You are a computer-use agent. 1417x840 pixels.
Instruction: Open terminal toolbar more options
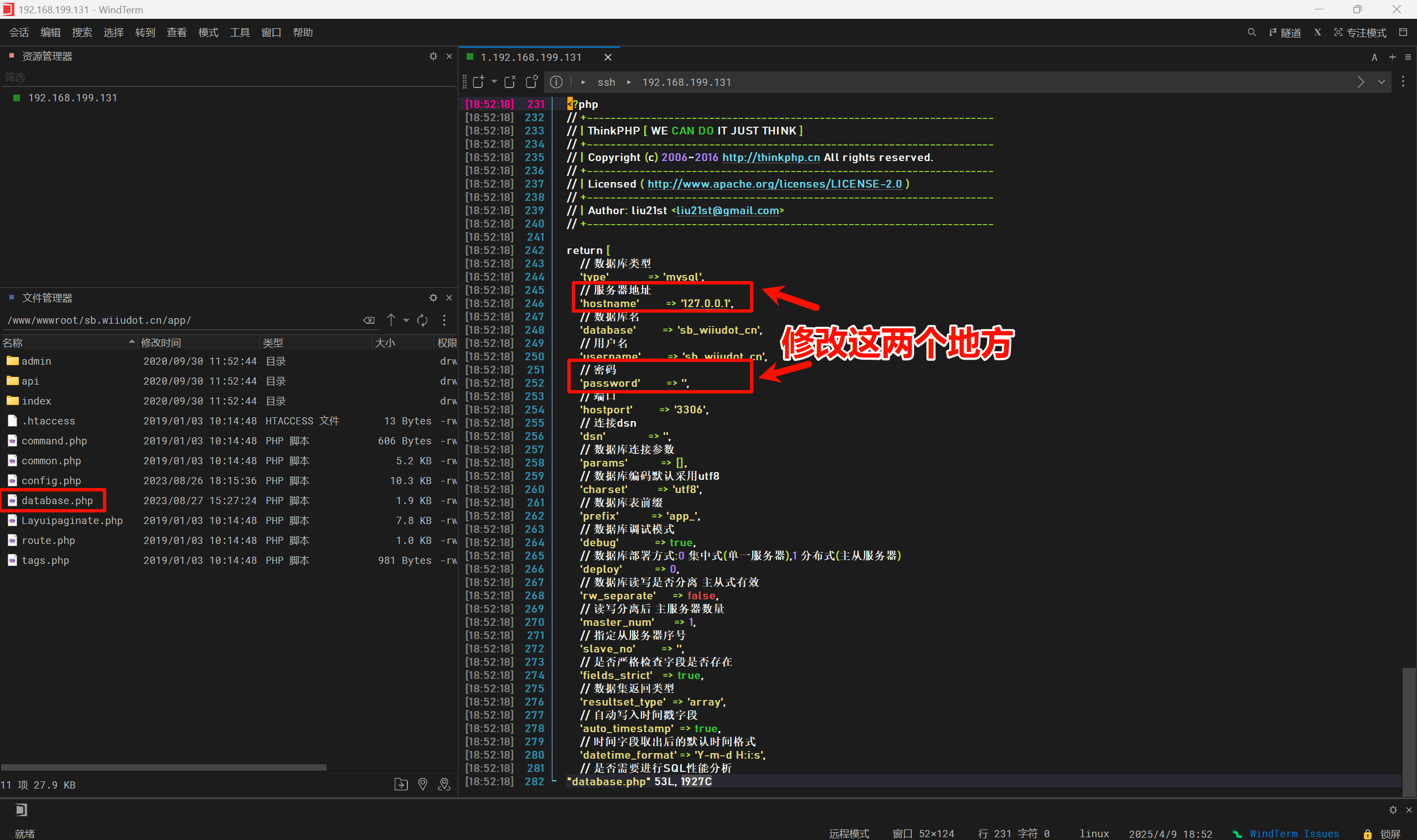coord(1403,82)
